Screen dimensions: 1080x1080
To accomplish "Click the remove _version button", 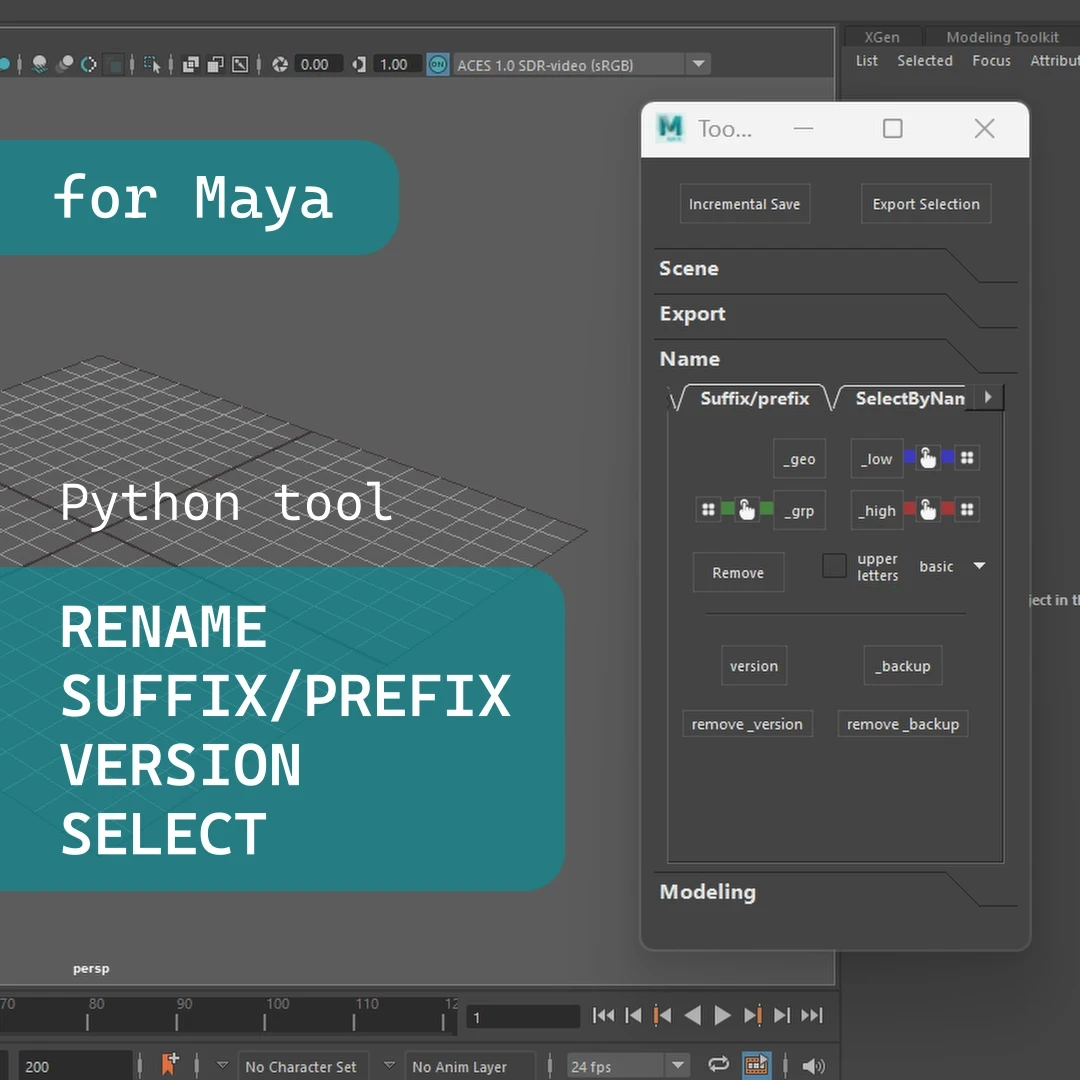I will pos(747,723).
